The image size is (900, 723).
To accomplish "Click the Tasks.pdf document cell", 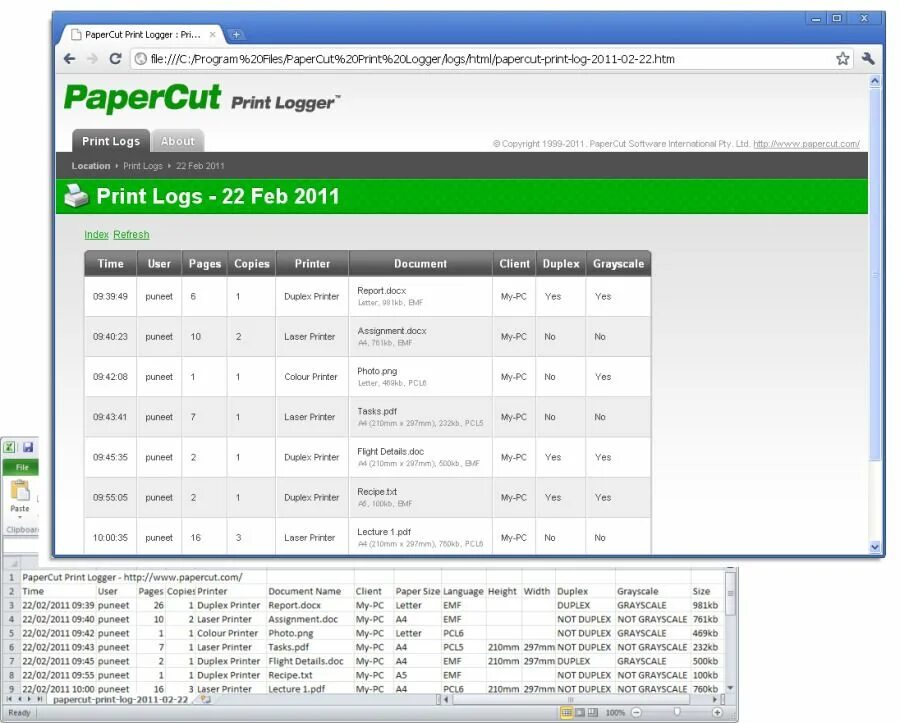I will [420, 417].
